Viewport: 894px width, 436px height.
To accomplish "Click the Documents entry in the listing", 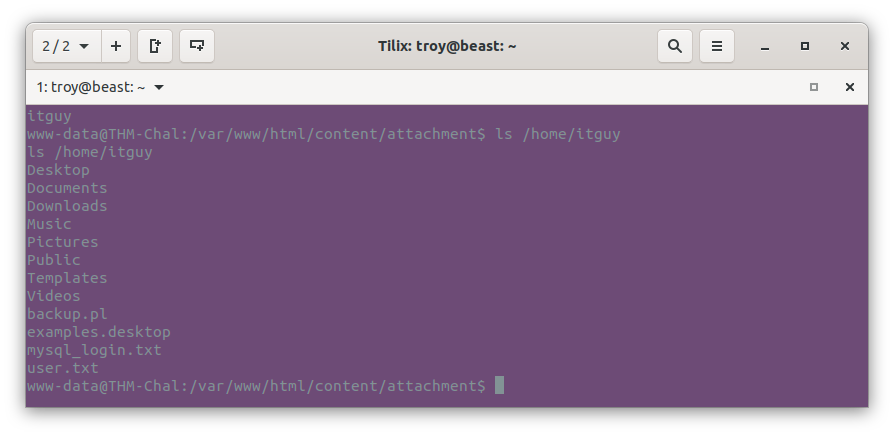I will coord(67,188).
